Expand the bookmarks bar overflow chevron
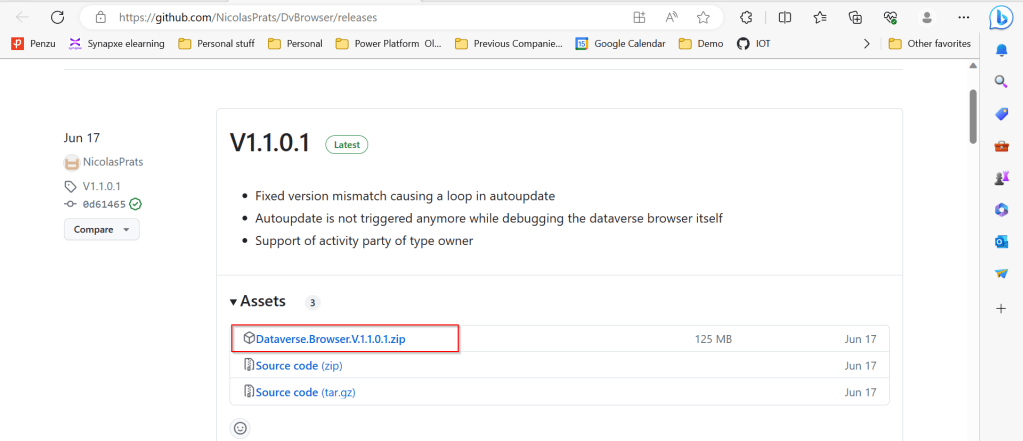Screen dimensions: 1023x441 point(866,43)
